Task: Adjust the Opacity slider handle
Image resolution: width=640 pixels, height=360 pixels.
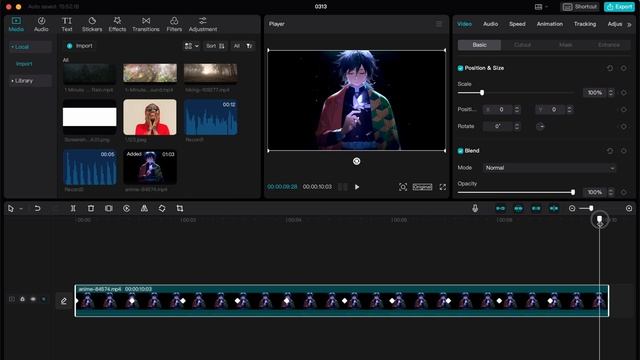Action: [x=573, y=192]
